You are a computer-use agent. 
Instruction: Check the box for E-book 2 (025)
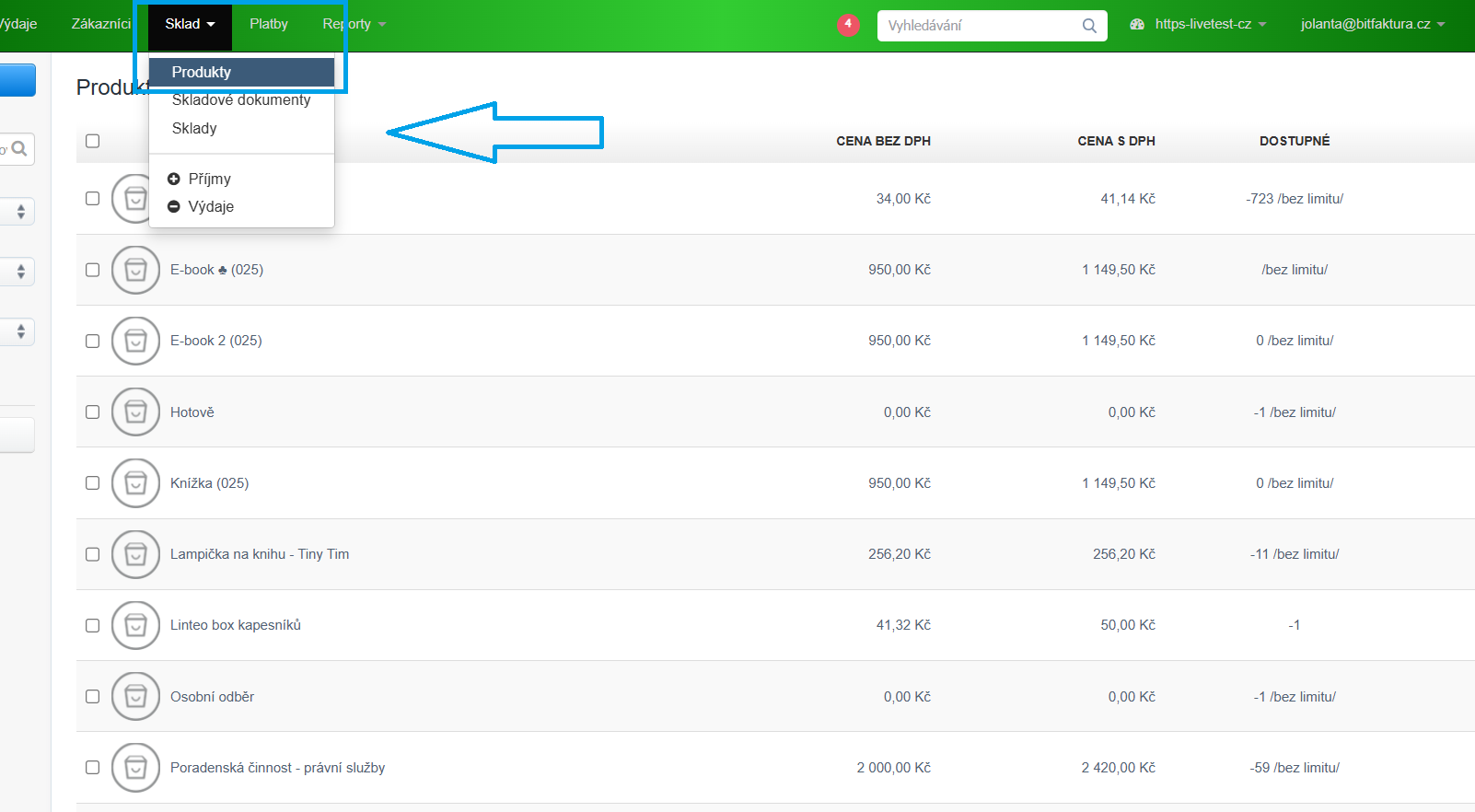pyautogui.click(x=92, y=341)
